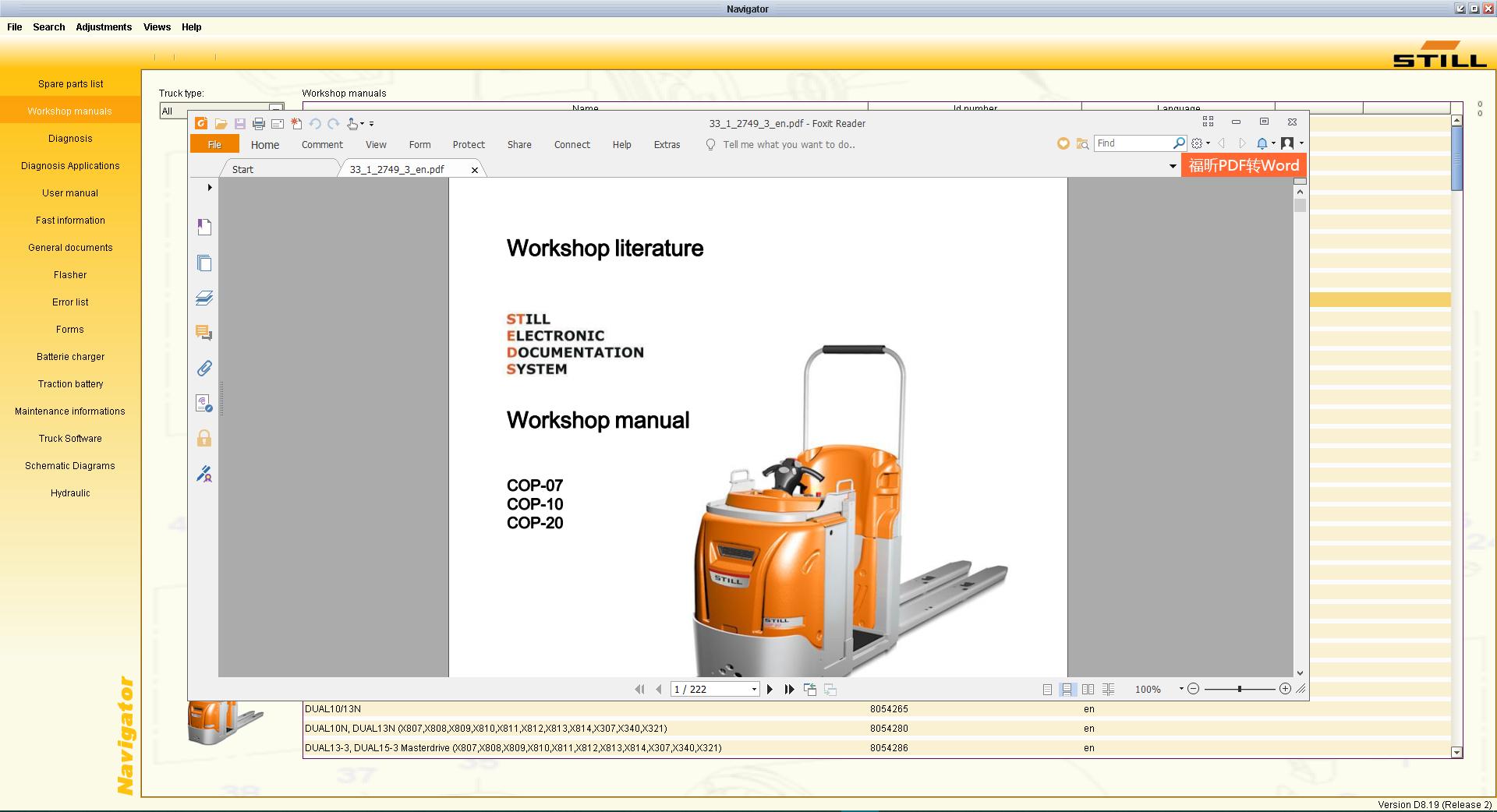
Task: Expand the collapsed navigation panel arrow
Action: pyautogui.click(x=209, y=188)
